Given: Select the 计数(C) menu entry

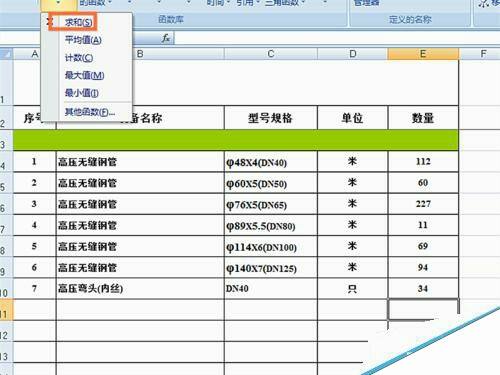Looking at the screenshot, I should click(79, 58).
